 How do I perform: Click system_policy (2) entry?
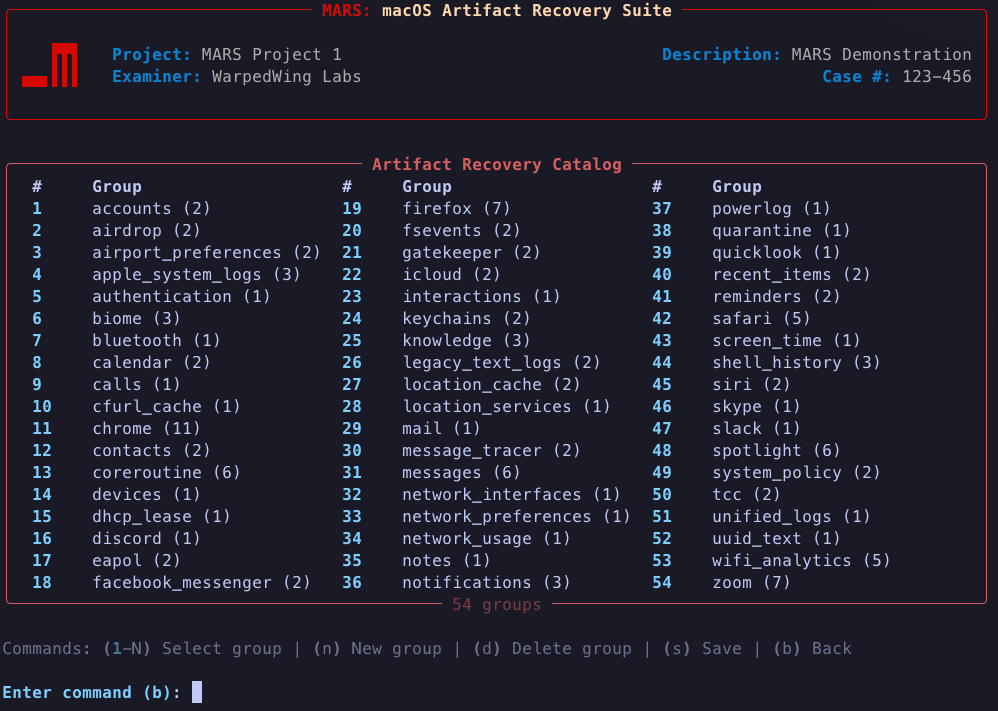796,472
